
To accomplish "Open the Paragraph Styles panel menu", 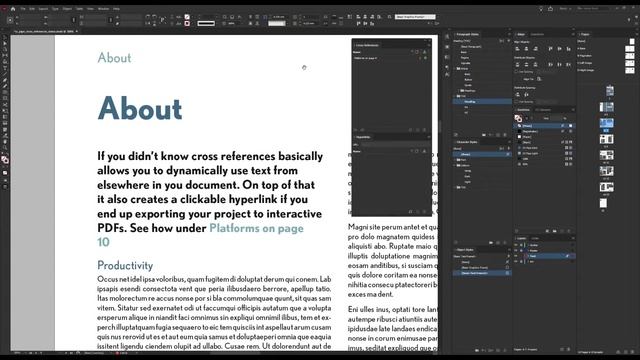I will [x=509, y=34].
